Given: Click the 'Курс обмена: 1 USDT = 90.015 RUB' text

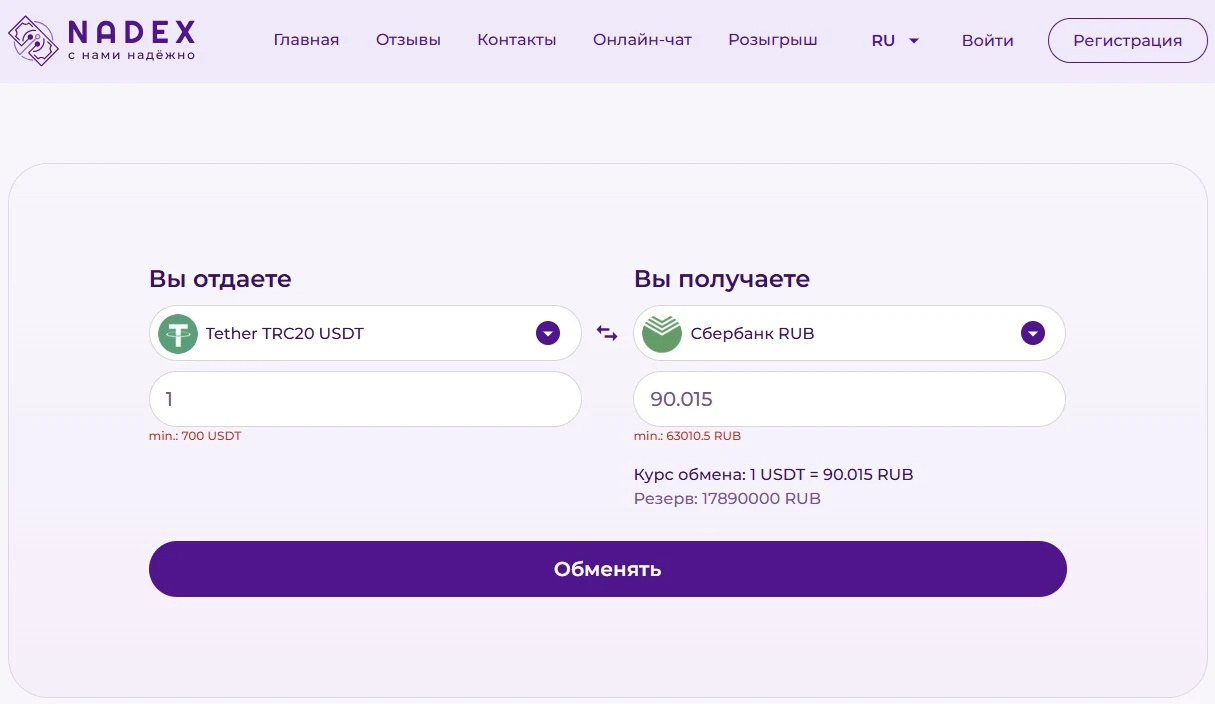Looking at the screenshot, I should tap(774, 474).
